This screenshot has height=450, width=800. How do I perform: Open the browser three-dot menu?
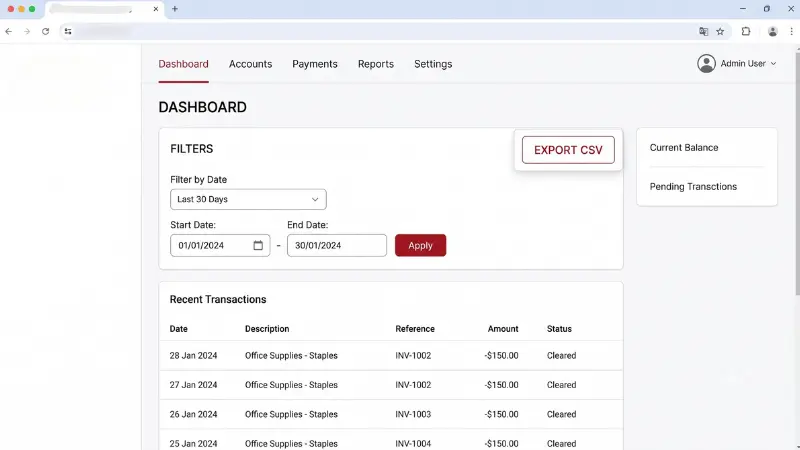coord(791,32)
